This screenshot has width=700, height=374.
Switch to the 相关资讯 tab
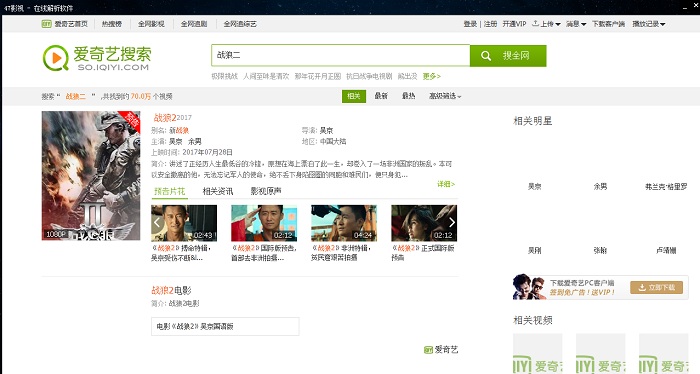tap(218, 191)
